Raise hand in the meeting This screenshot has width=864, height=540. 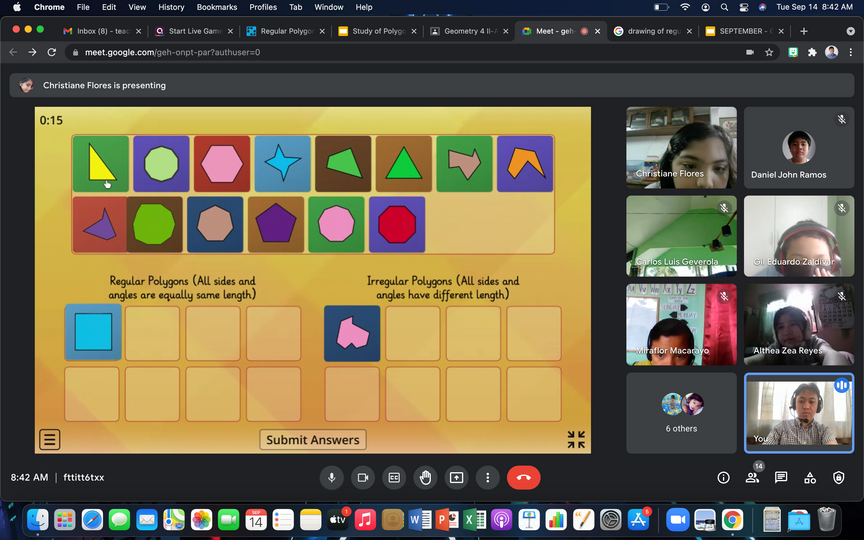point(425,478)
